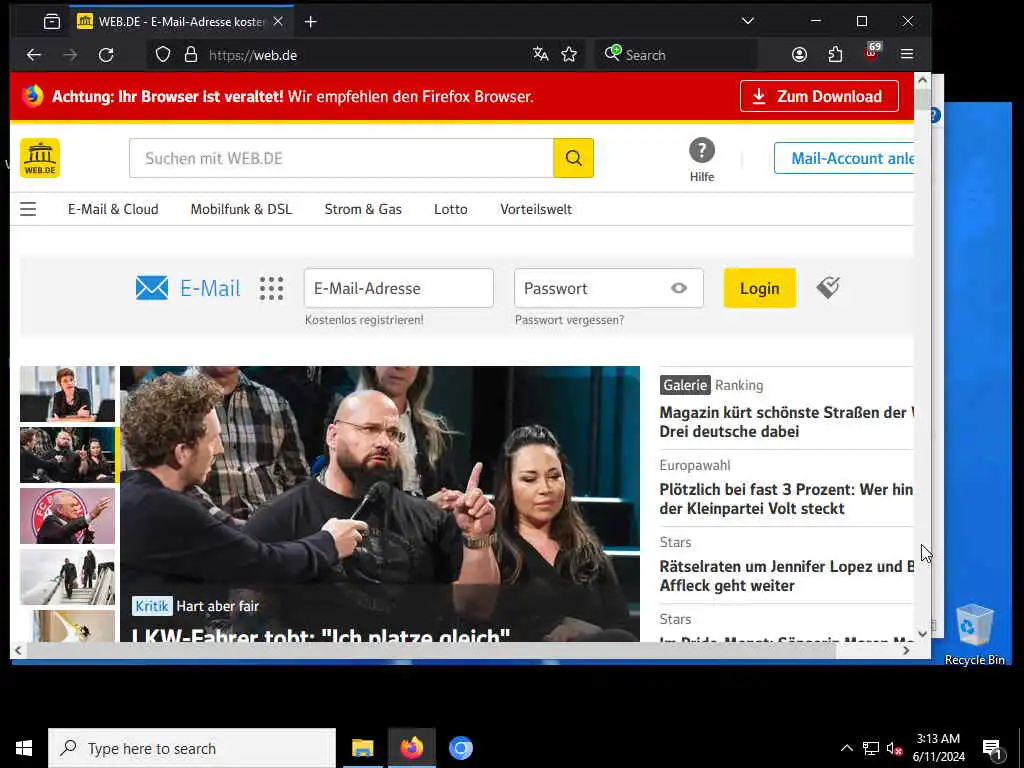Click horizontal scrollbar left arrow
Image resolution: width=1024 pixels, height=768 pixels.
(x=18, y=650)
